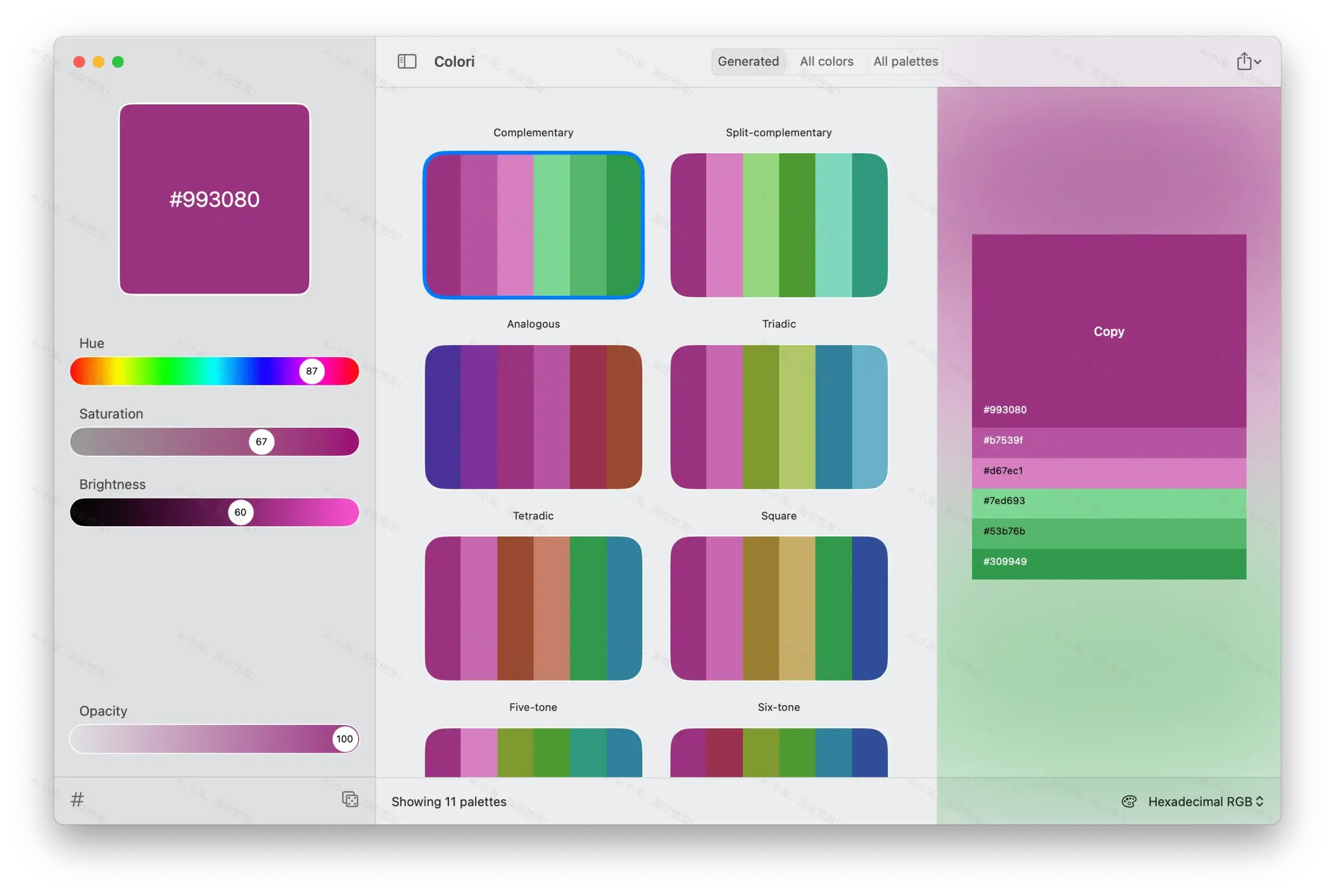The image size is (1335, 896).
Task: Open the Share menu at top right
Action: tap(1247, 61)
